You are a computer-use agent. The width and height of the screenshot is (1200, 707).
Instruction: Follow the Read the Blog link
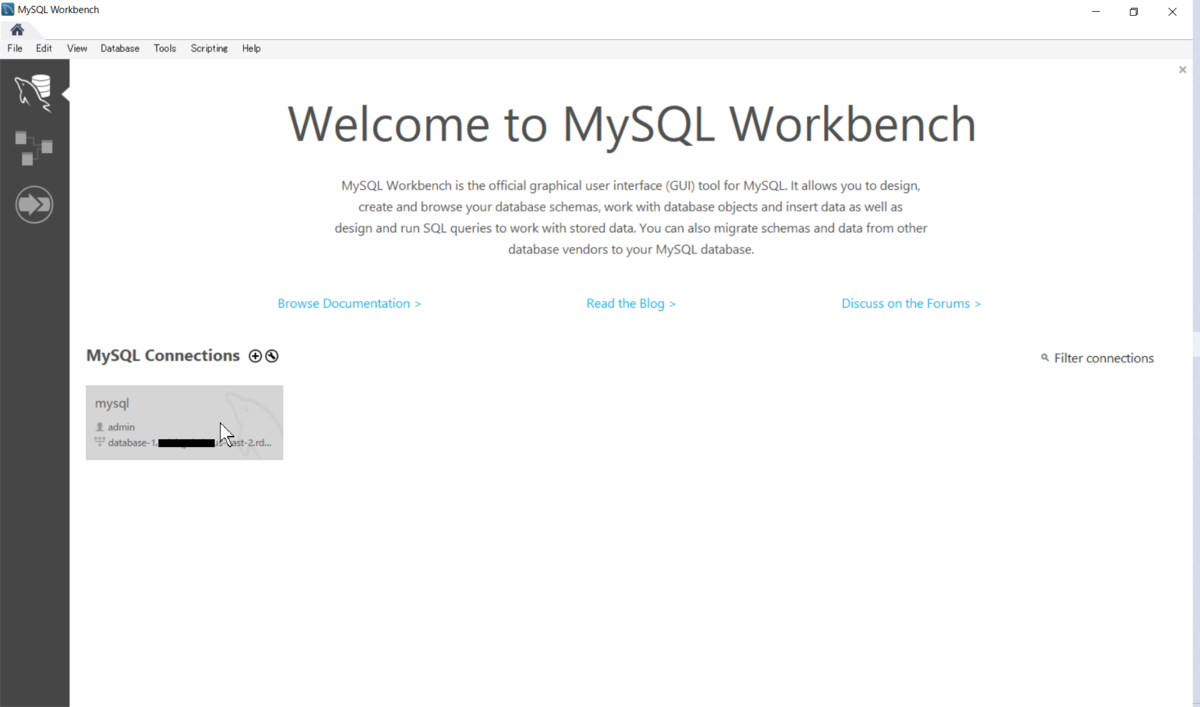point(631,303)
